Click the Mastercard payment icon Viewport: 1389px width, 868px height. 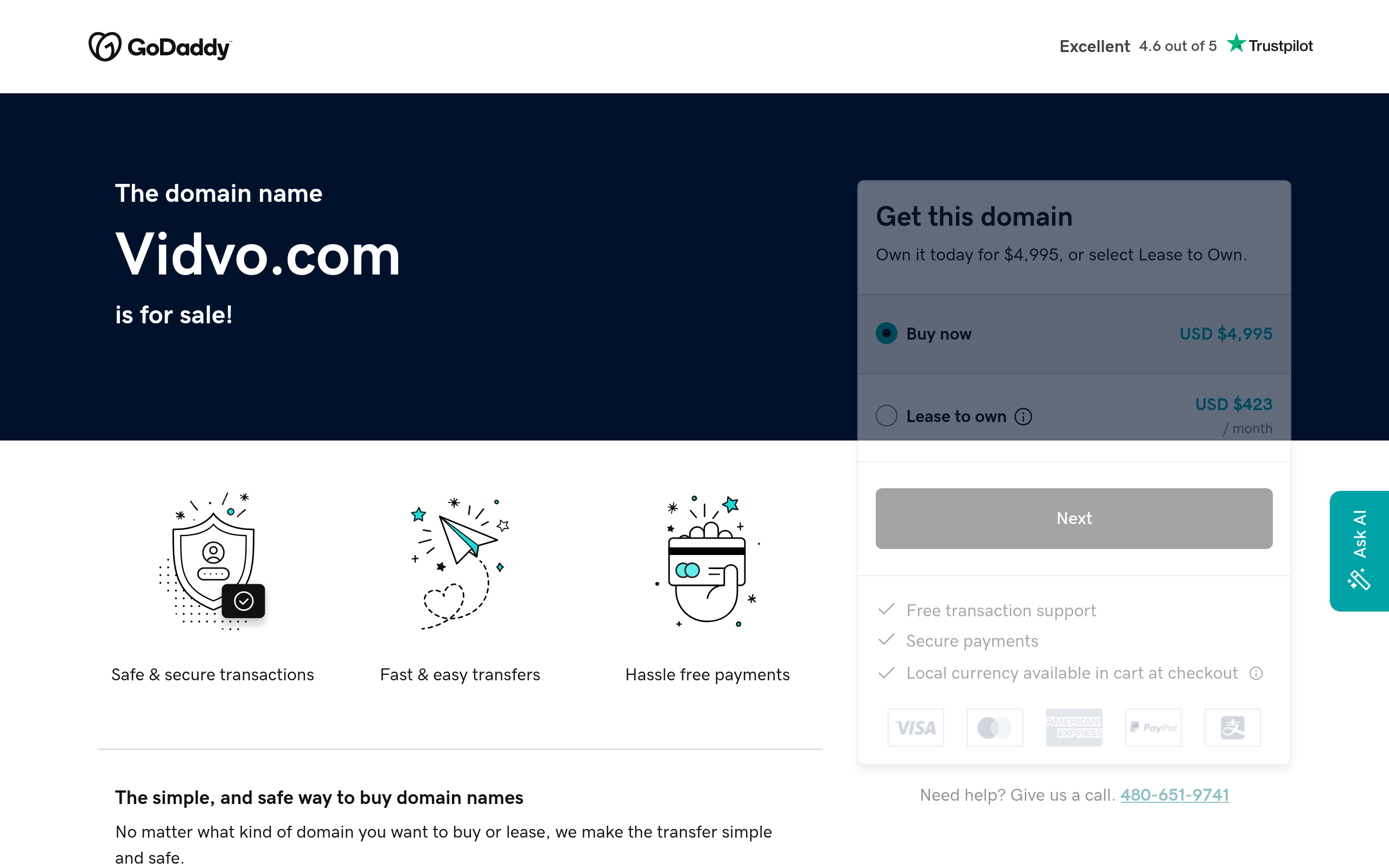(x=995, y=727)
